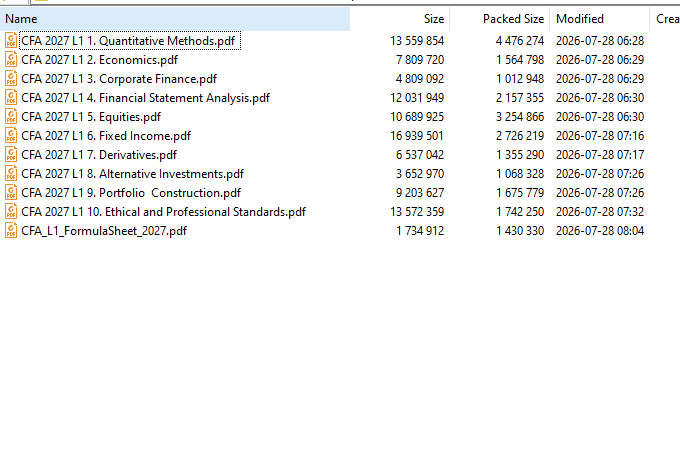Click size value '6 537 042'

[x=420, y=155]
